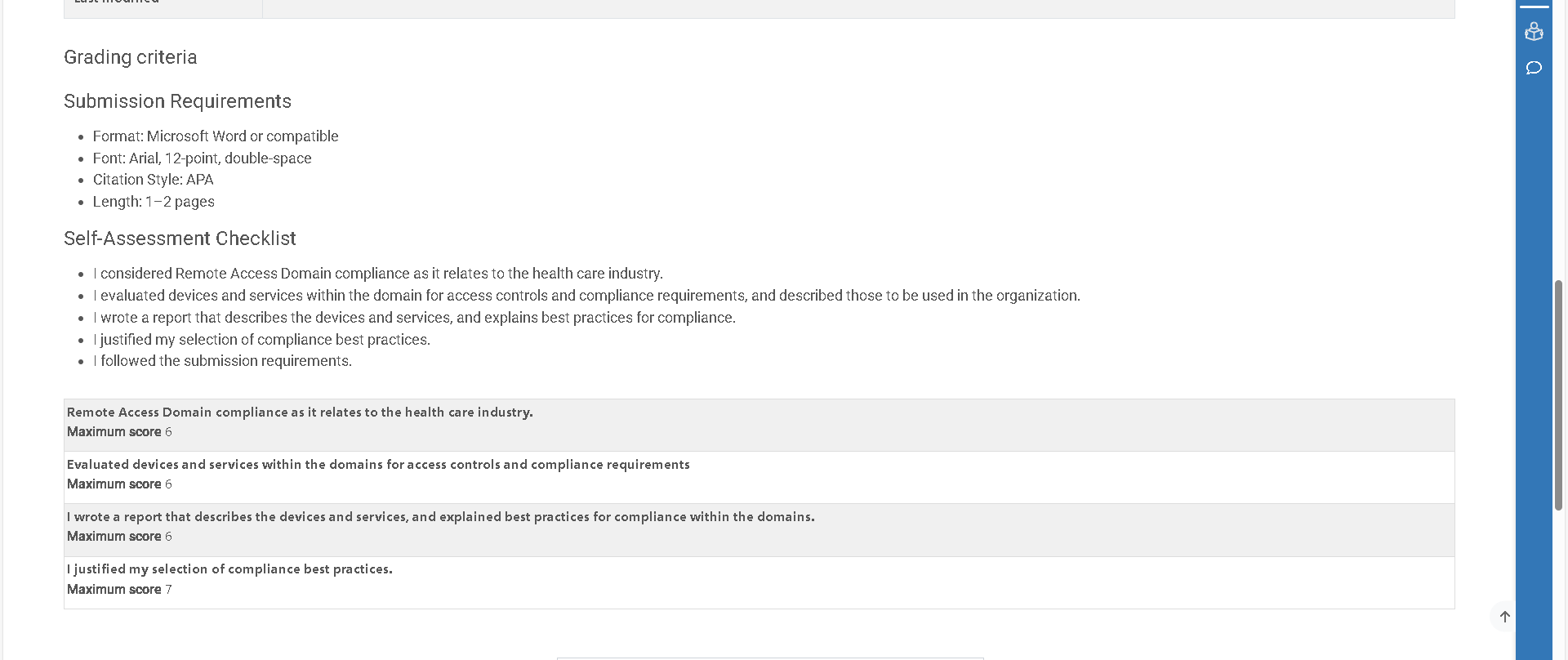The image size is (1568, 660).
Task: Click the Font: Arial, 12-point bullet
Action: [x=202, y=158]
